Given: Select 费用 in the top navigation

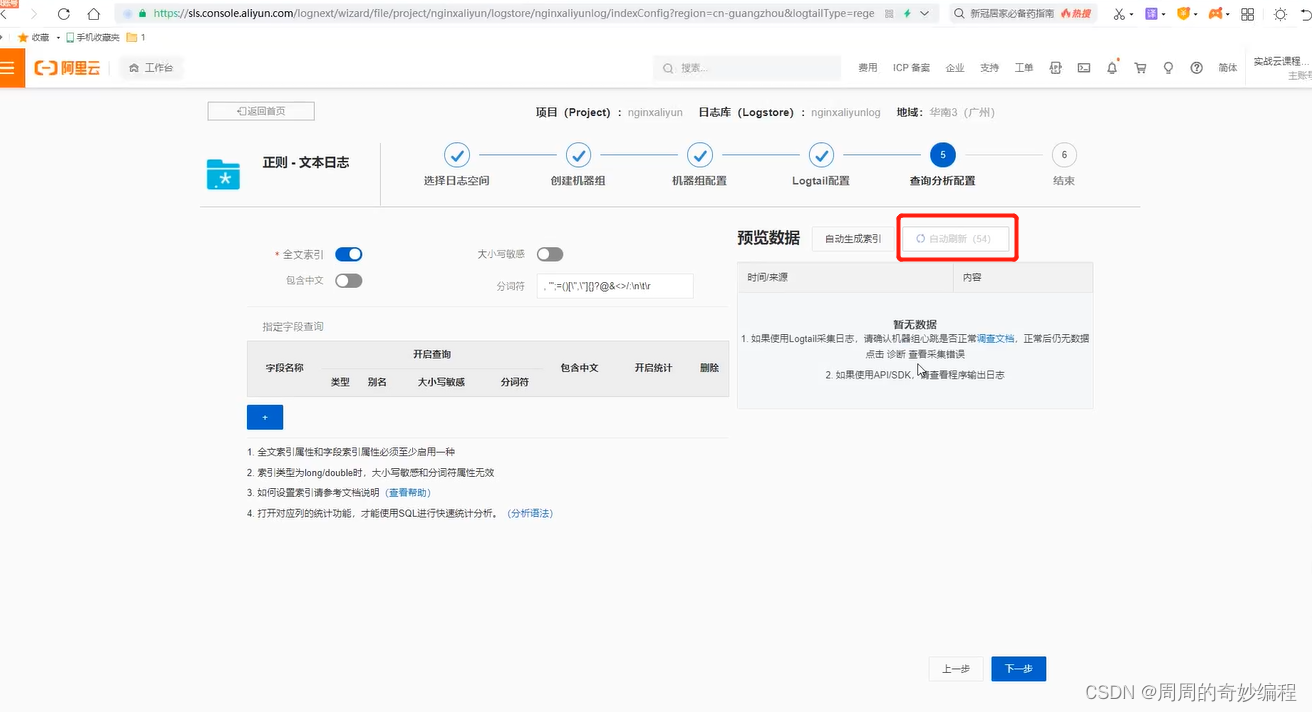Looking at the screenshot, I should [x=866, y=67].
